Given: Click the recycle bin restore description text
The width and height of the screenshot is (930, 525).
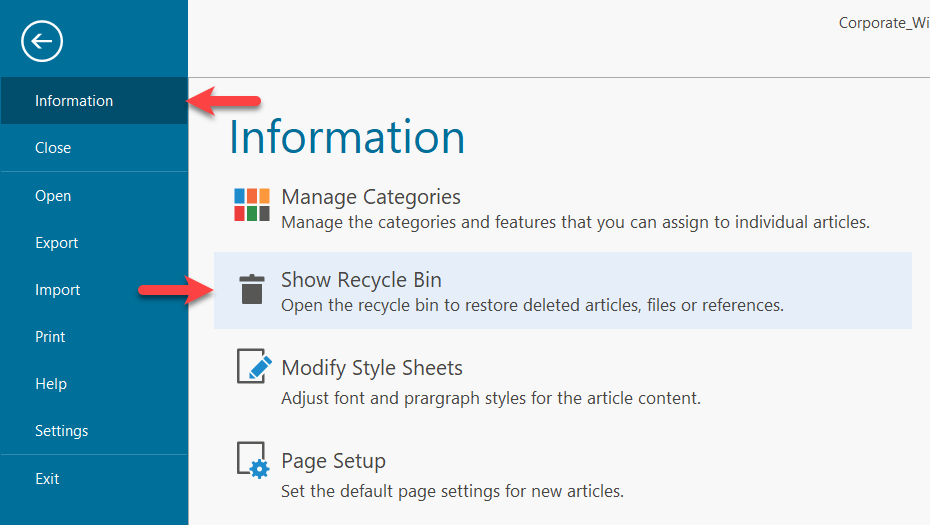Looking at the screenshot, I should click(532, 305).
